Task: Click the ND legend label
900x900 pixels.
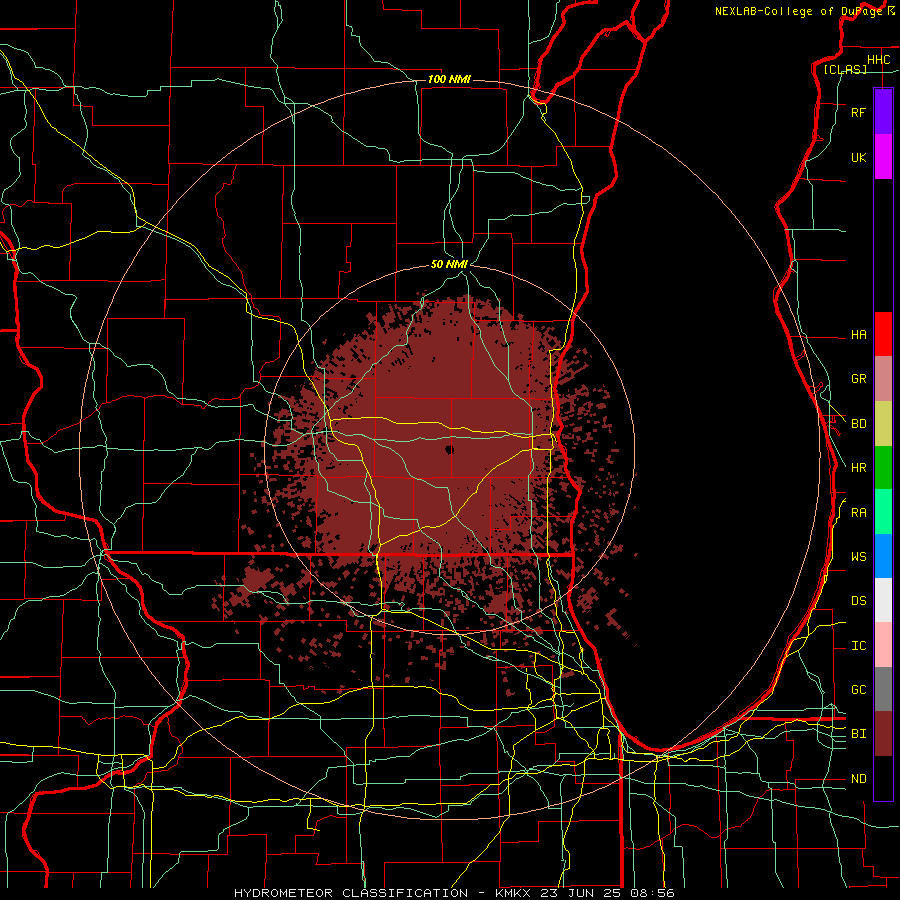Action: [x=858, y=779]
